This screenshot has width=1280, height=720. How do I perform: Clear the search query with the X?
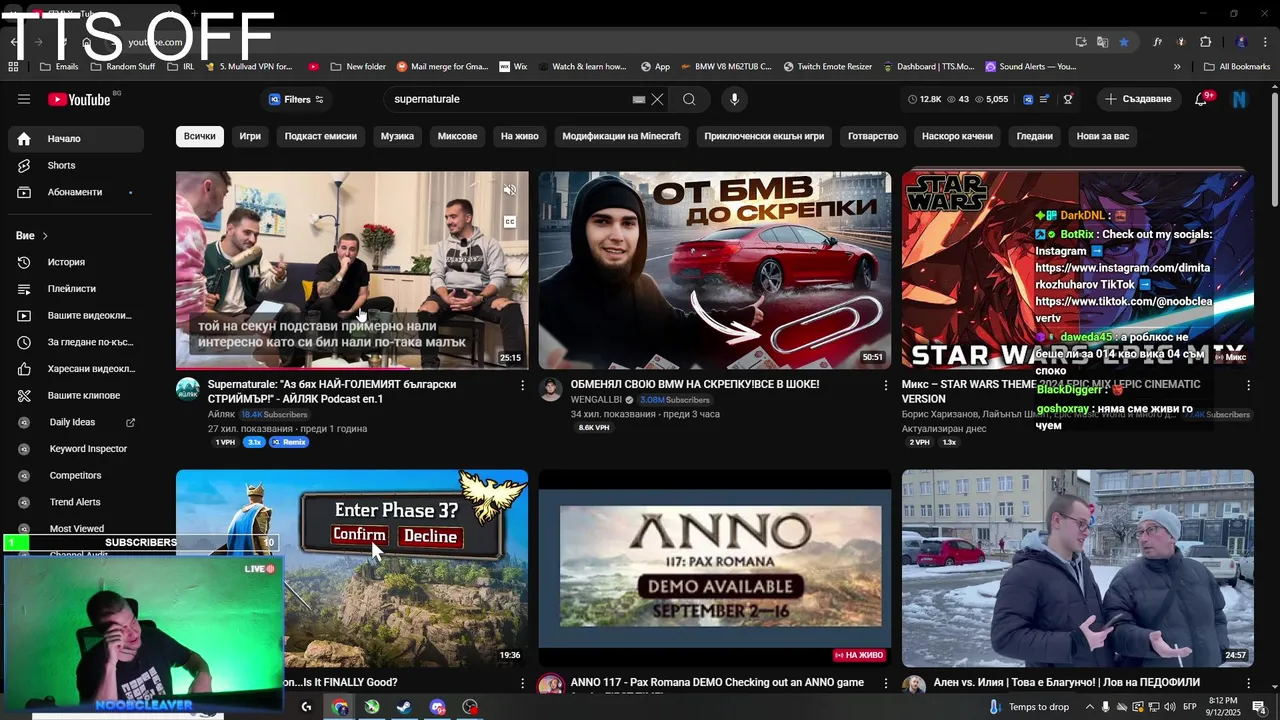(657, 99)
